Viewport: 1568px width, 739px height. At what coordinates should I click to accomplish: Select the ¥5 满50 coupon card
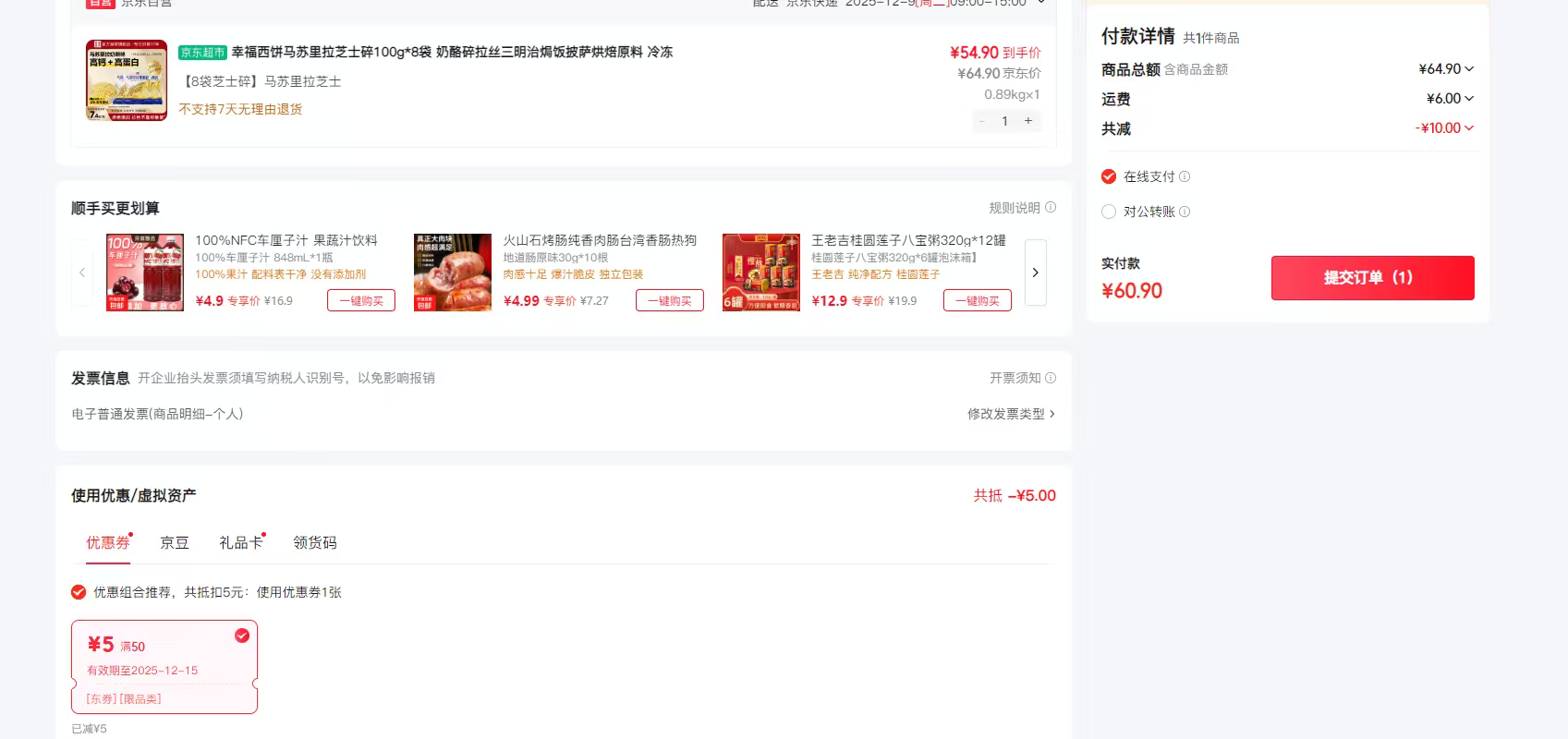(x=164, y=666)
